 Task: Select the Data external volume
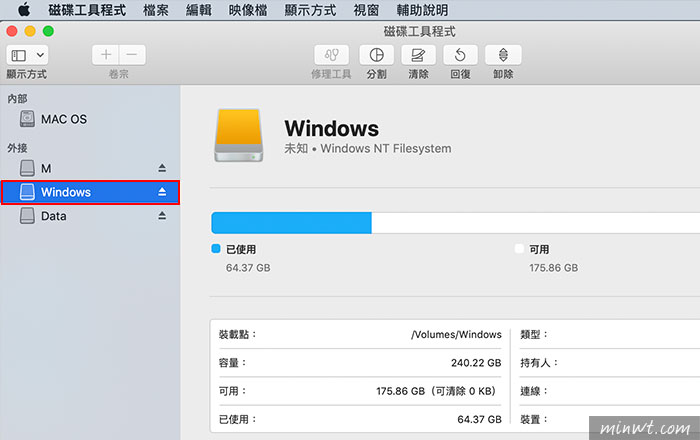[91, 216]
